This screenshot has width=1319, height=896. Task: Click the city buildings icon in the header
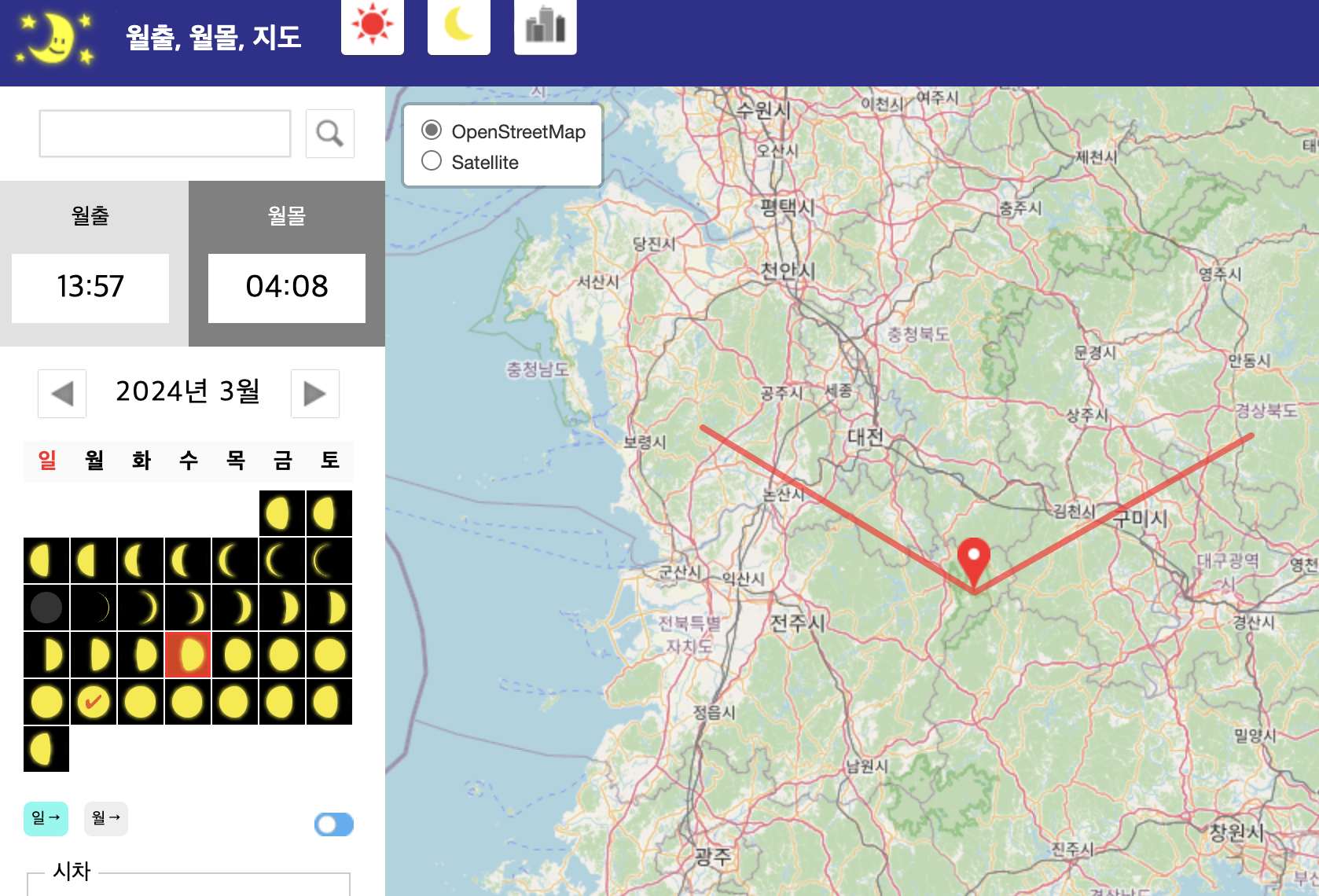pos(545,26)
